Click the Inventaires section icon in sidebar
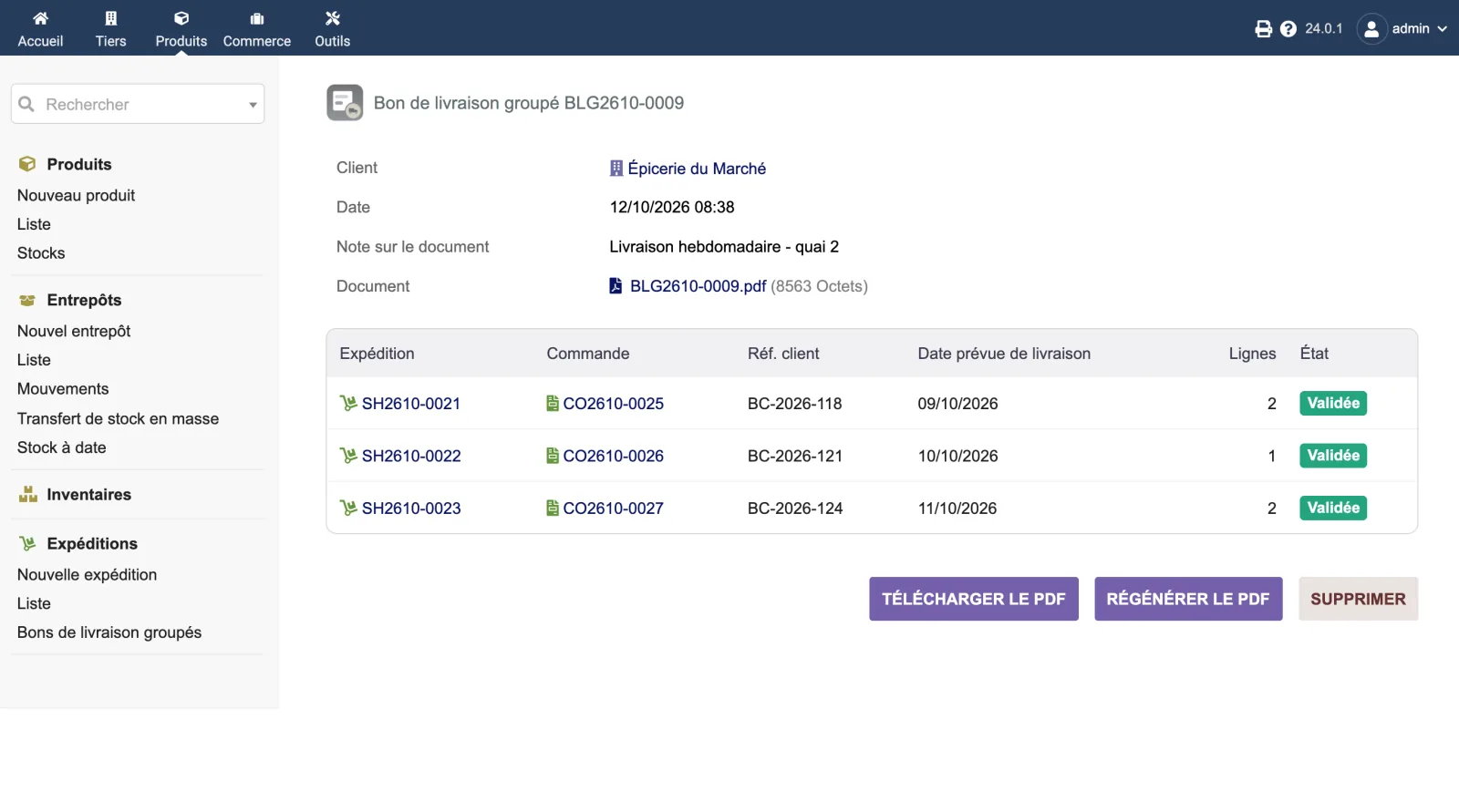Screen dimensions: 1459x812 pos(28,494)
